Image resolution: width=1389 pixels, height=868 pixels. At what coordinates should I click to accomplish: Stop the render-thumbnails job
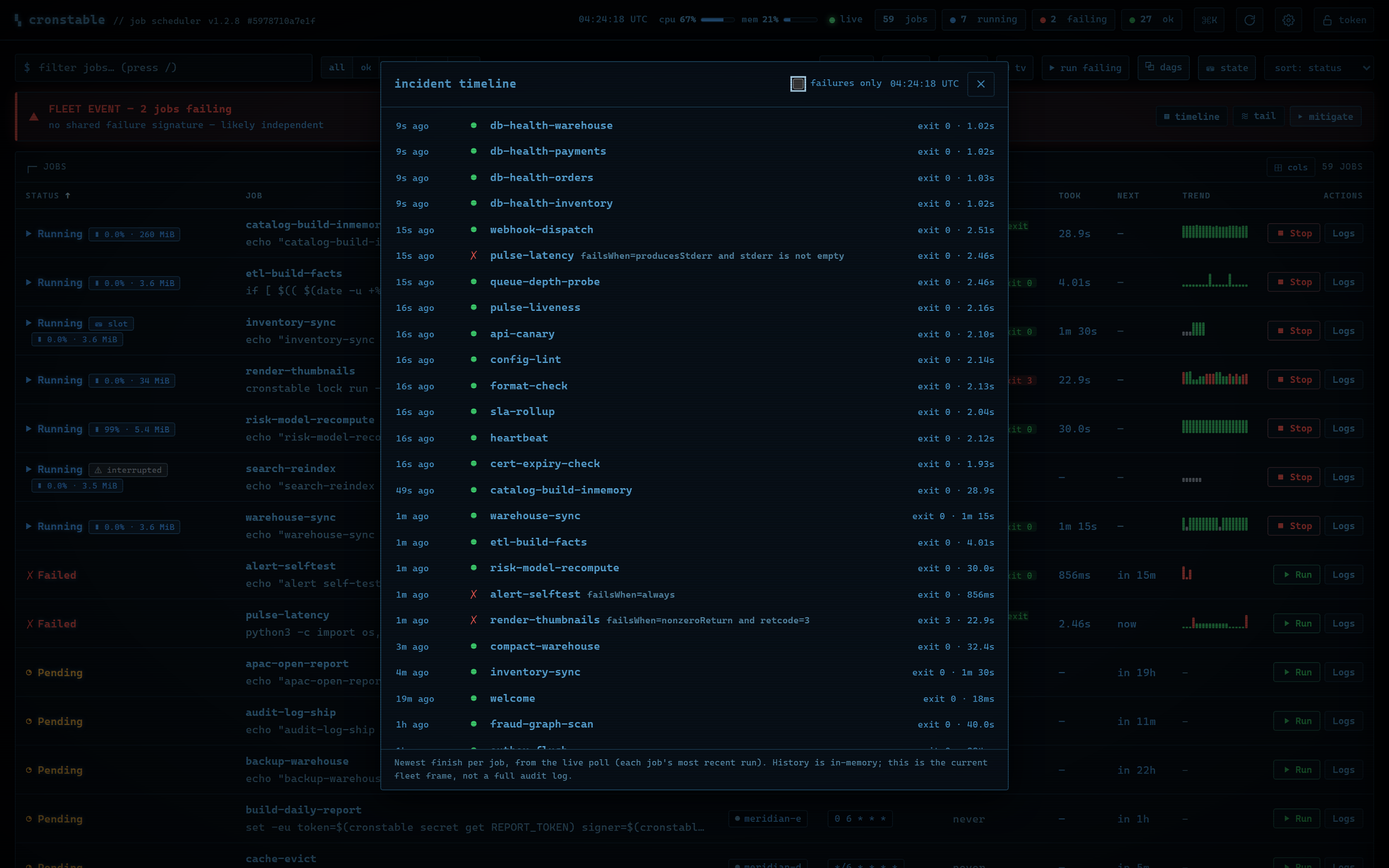[1294, 379]
